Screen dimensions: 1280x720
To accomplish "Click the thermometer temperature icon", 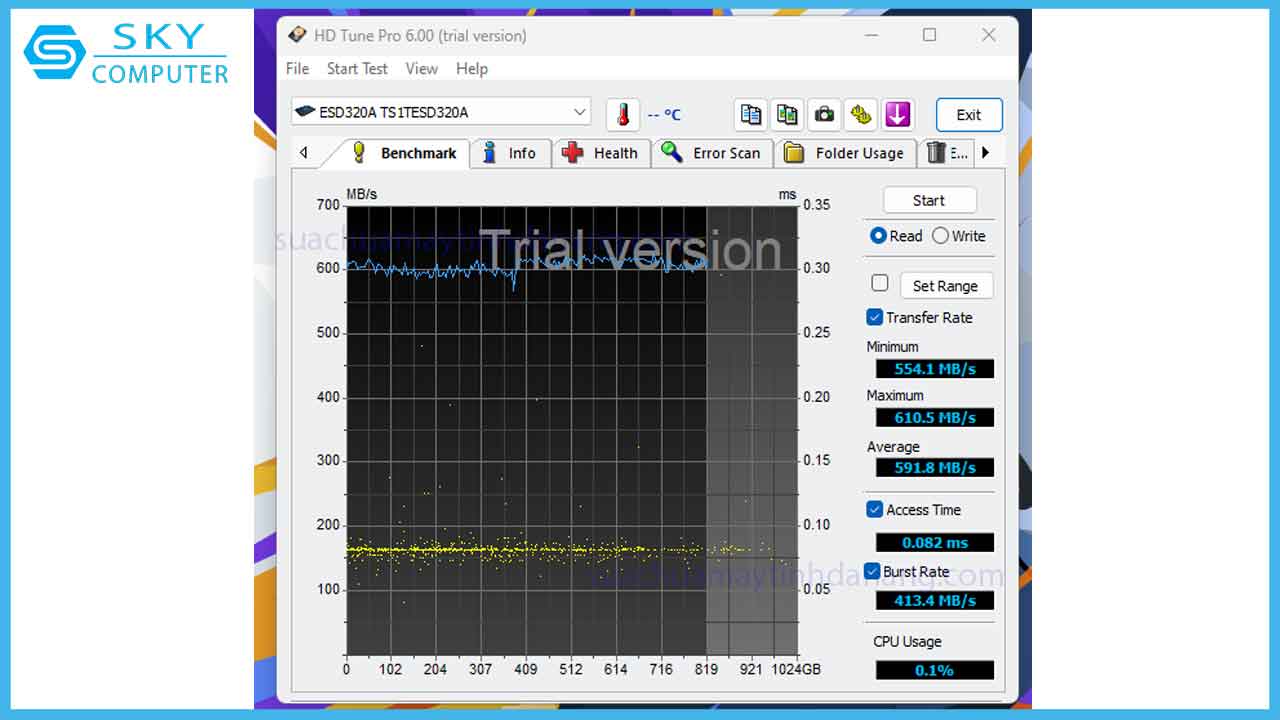I will coord(621,113).
